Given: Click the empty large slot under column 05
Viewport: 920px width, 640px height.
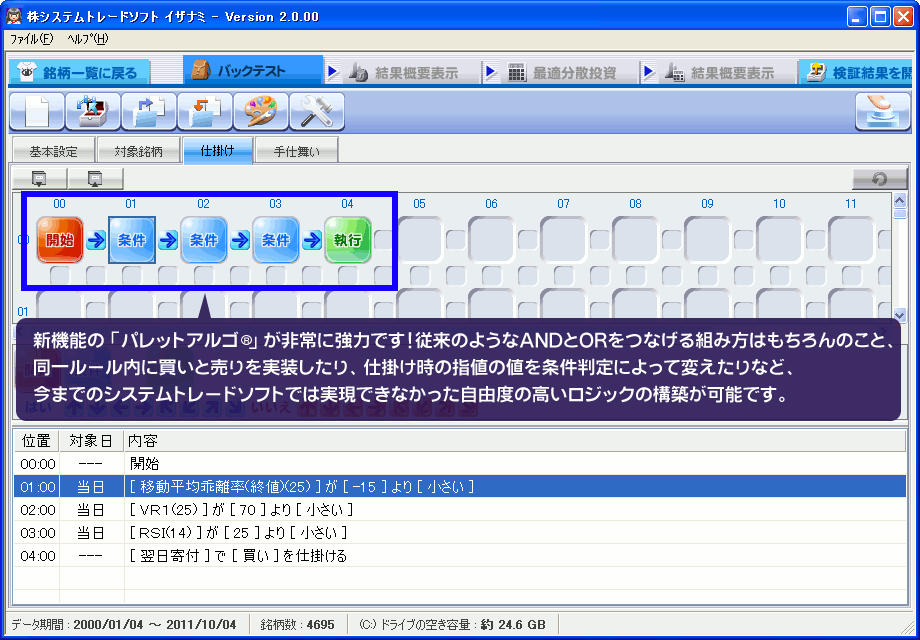Looking at the screenshot, I should [x=420, y=240].
